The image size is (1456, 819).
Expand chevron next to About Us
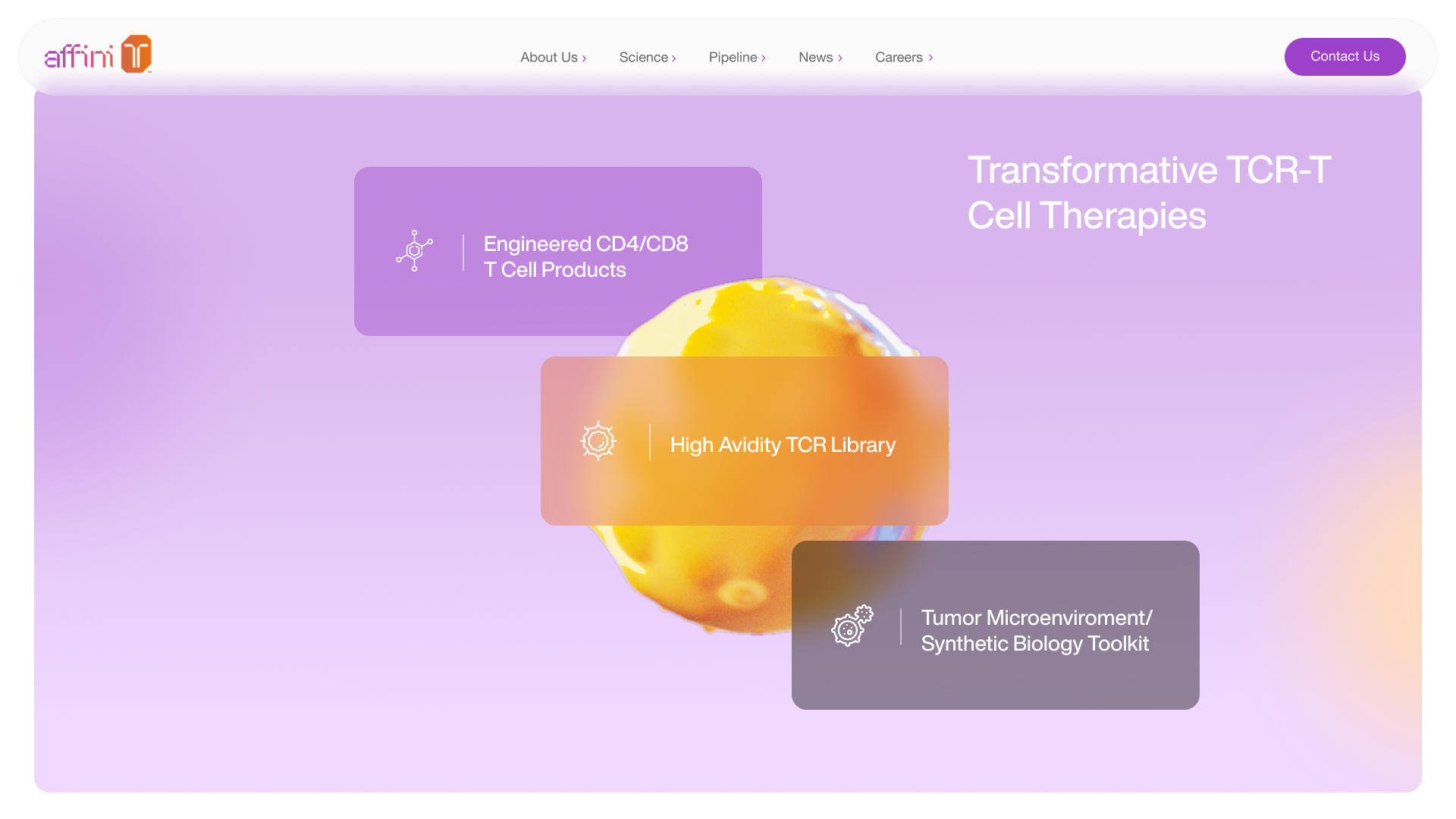(x=584, y=58)
